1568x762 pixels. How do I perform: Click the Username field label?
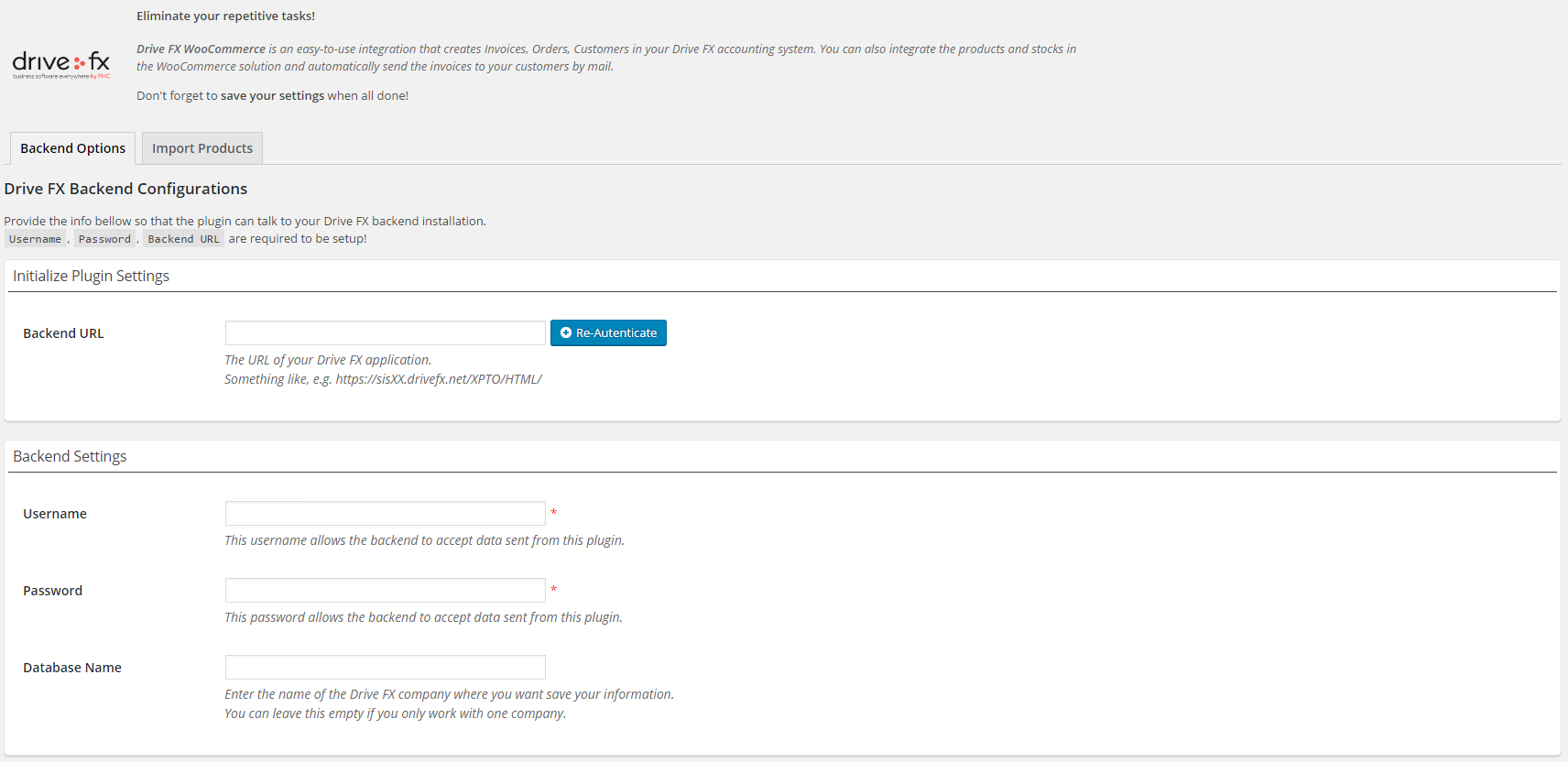pos(55,514)
